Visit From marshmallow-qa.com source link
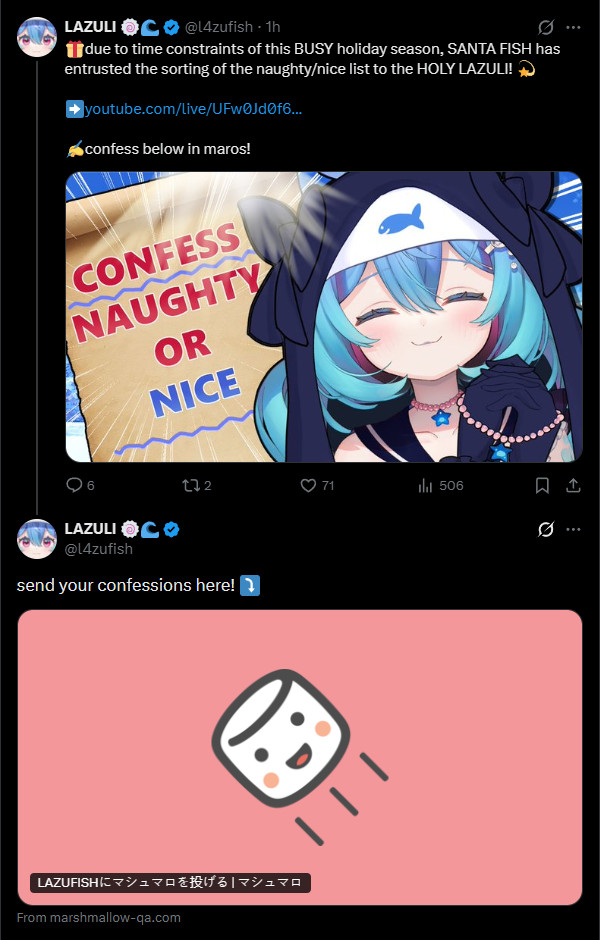600x940 pixels. pyautogui.click(x=98, y=917)
